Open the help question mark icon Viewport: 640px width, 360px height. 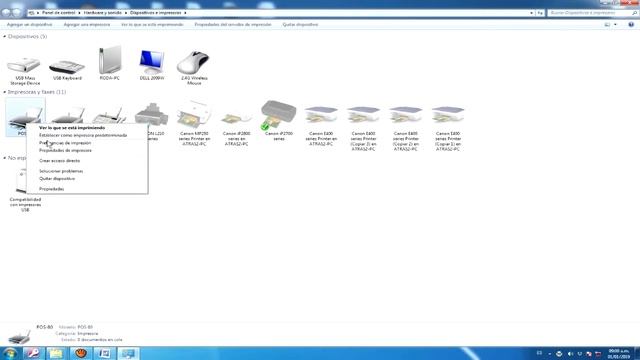click(631, 24)
